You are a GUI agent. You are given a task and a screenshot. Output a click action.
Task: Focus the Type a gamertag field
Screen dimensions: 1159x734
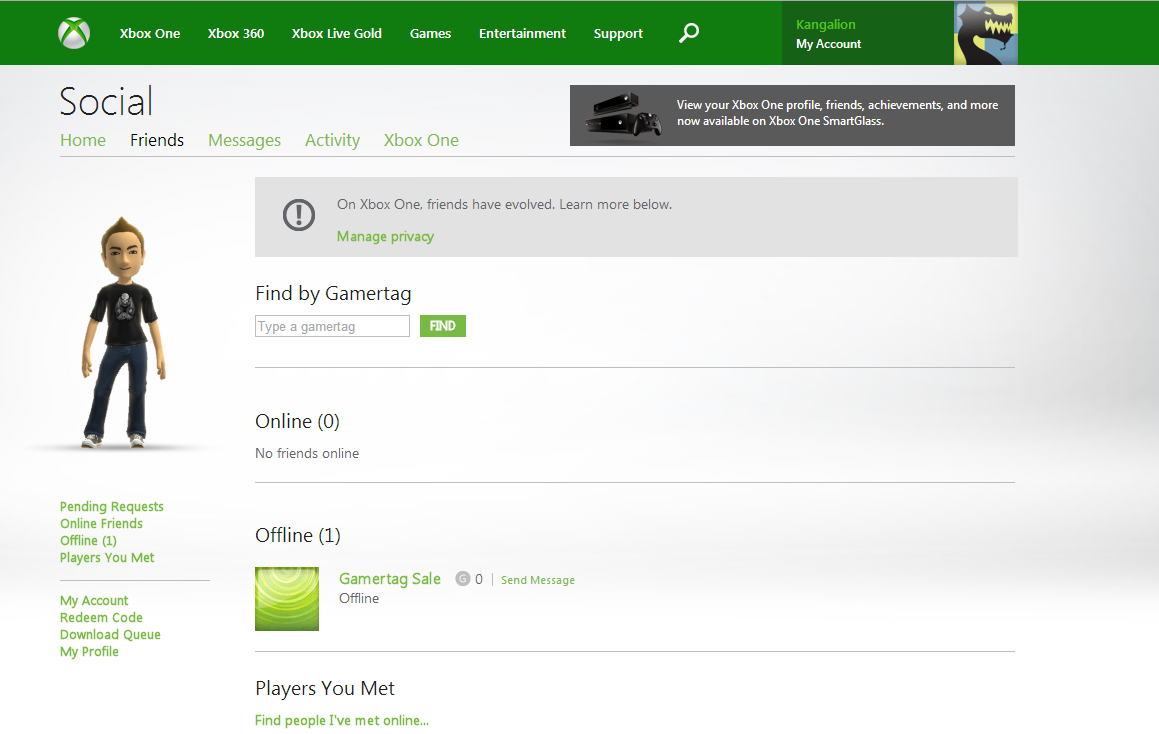coord(332,326)
